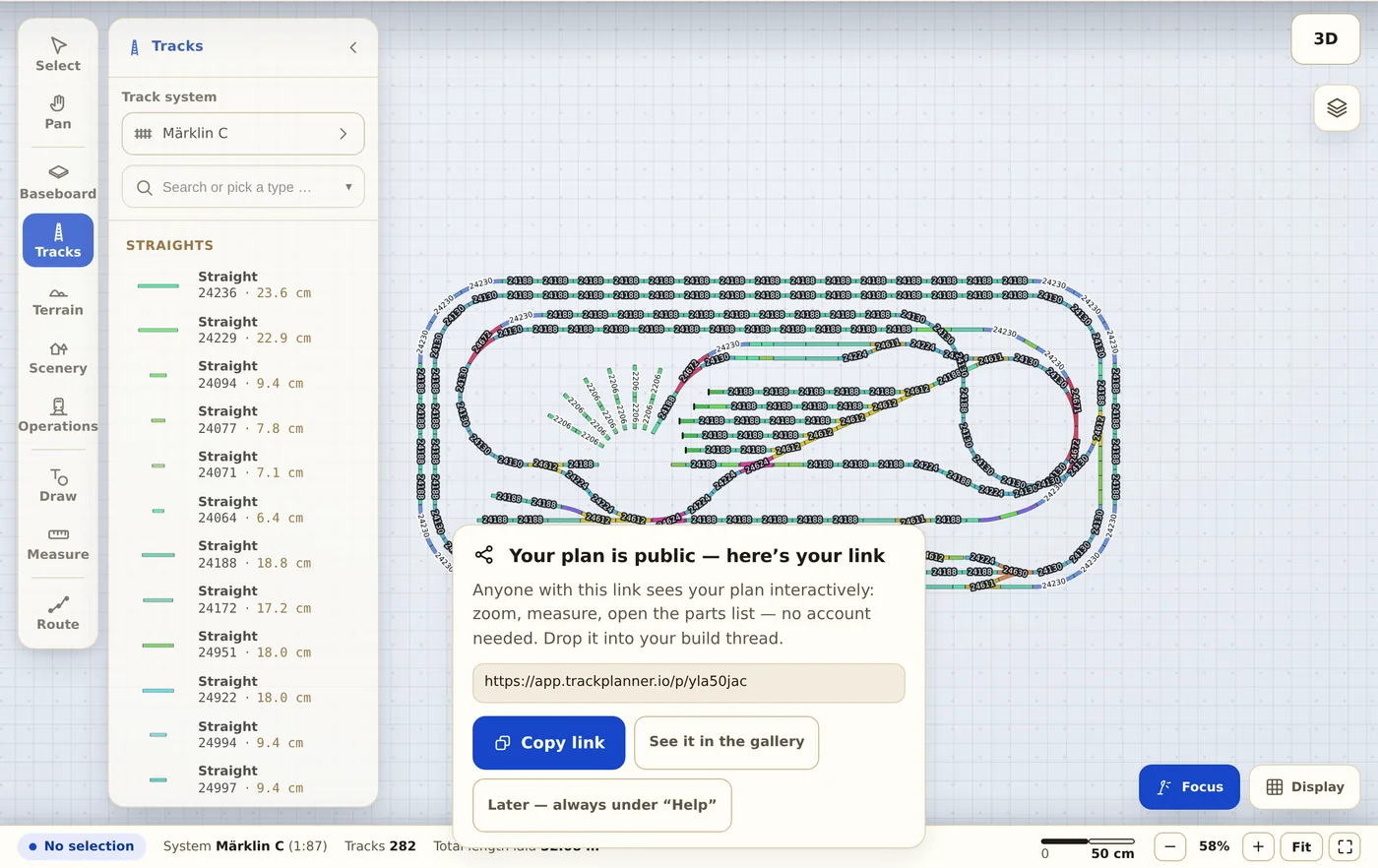Image resolution: width=1378 pixels, height=868 pixels.
Task: Click the Fit zoom button
Action: point(1301,846)
